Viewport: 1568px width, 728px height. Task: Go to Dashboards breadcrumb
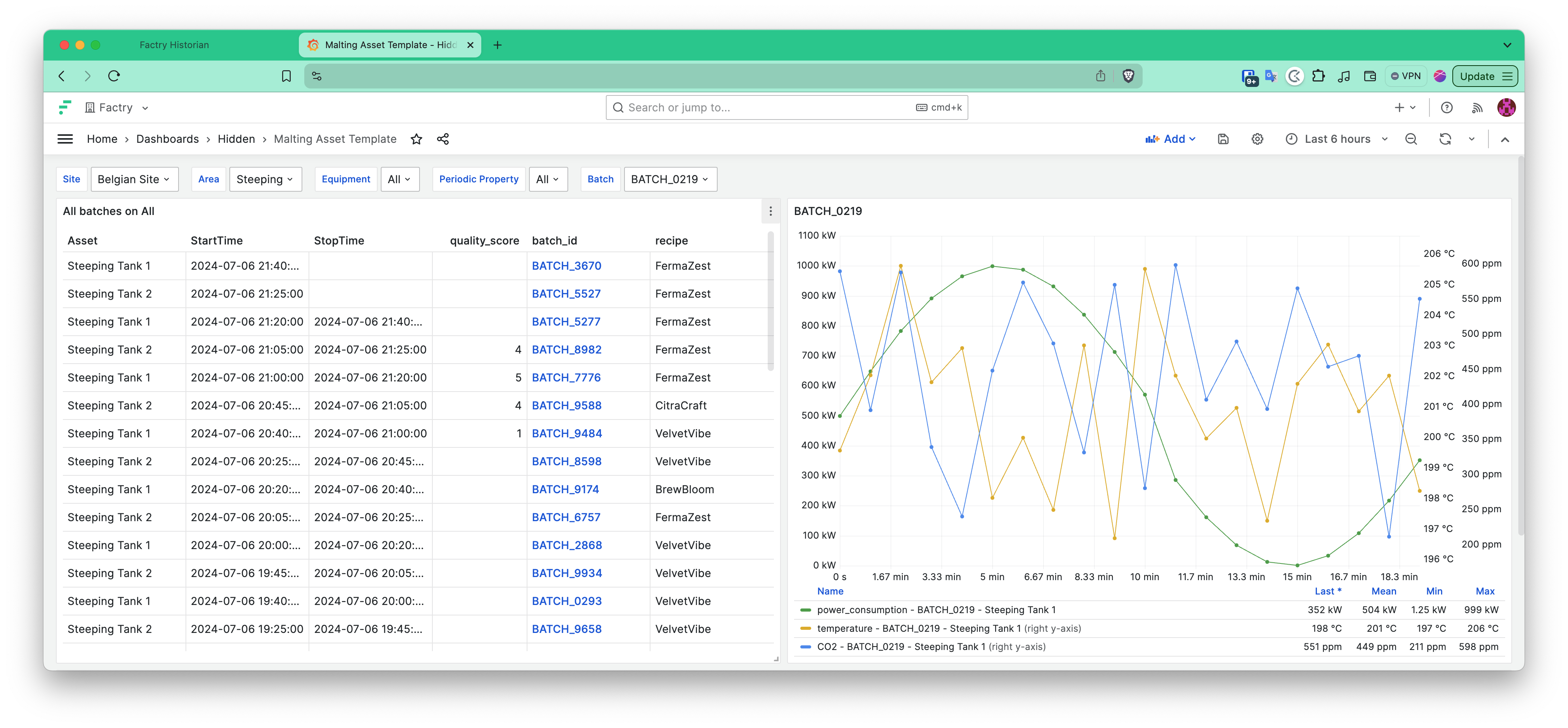tap(167, 139)
